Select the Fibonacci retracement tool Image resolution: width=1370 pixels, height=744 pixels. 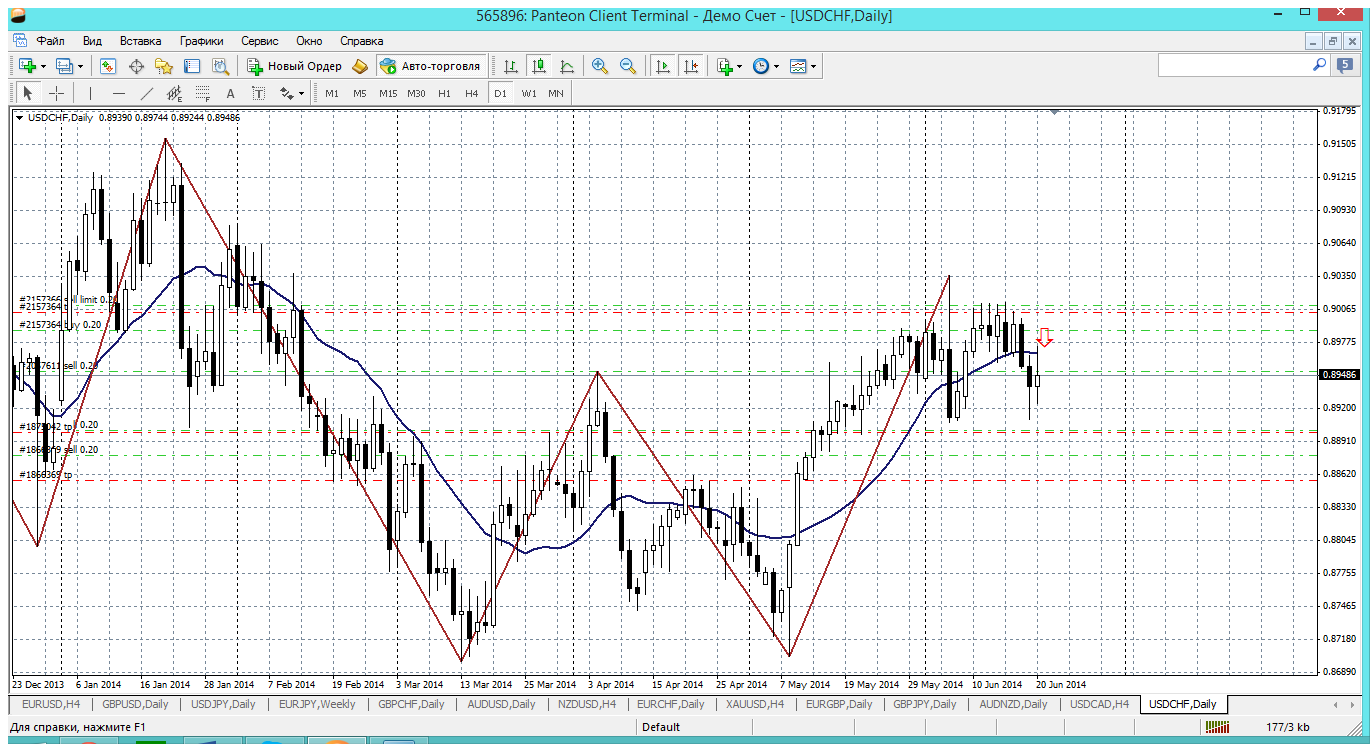point(202,93)
